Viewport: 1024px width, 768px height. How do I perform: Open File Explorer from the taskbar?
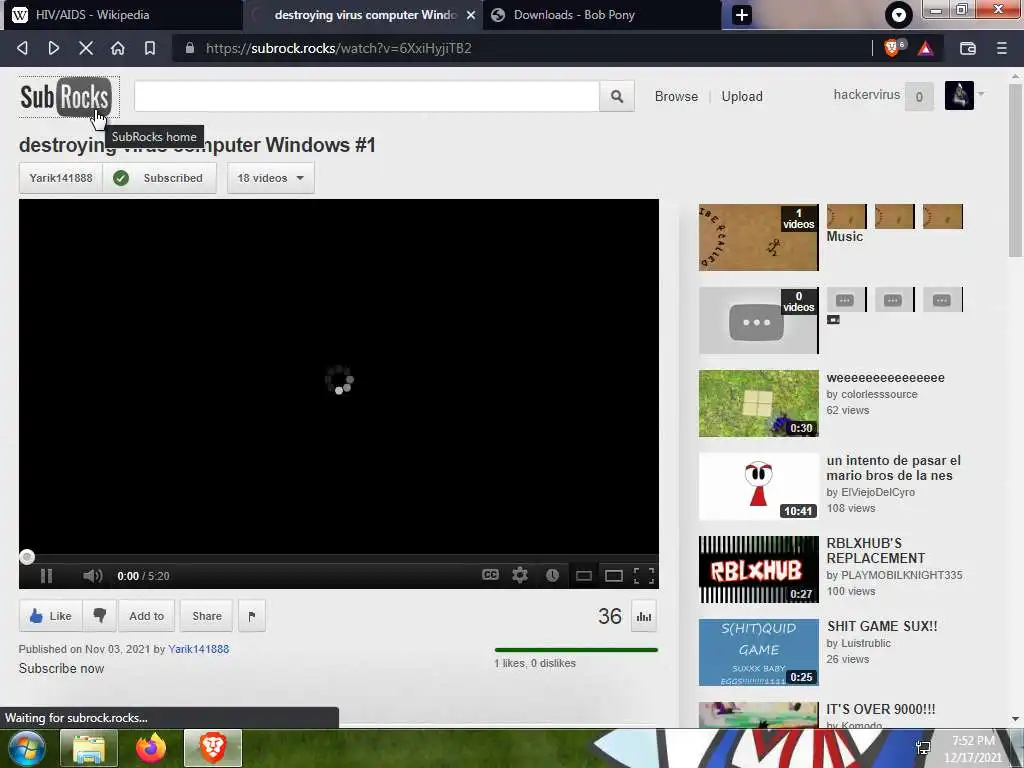point(89,748)
